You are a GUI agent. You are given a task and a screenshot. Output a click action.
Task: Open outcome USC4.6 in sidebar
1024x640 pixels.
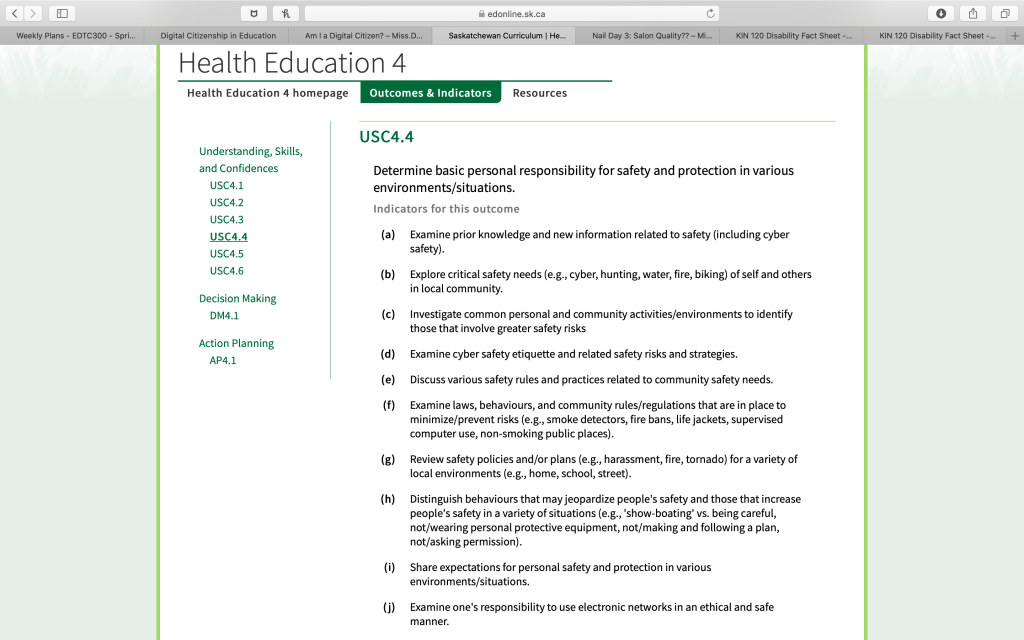coord(226,270)
